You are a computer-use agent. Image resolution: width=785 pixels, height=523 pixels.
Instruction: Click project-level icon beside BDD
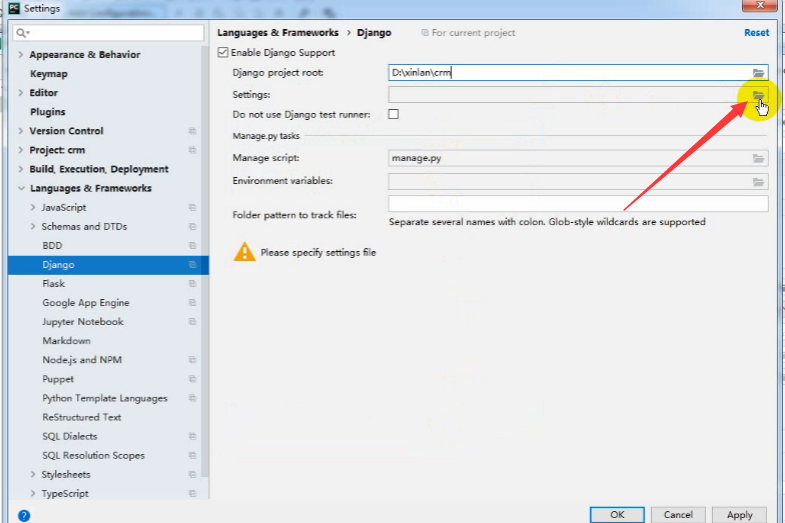coord(192,246)
